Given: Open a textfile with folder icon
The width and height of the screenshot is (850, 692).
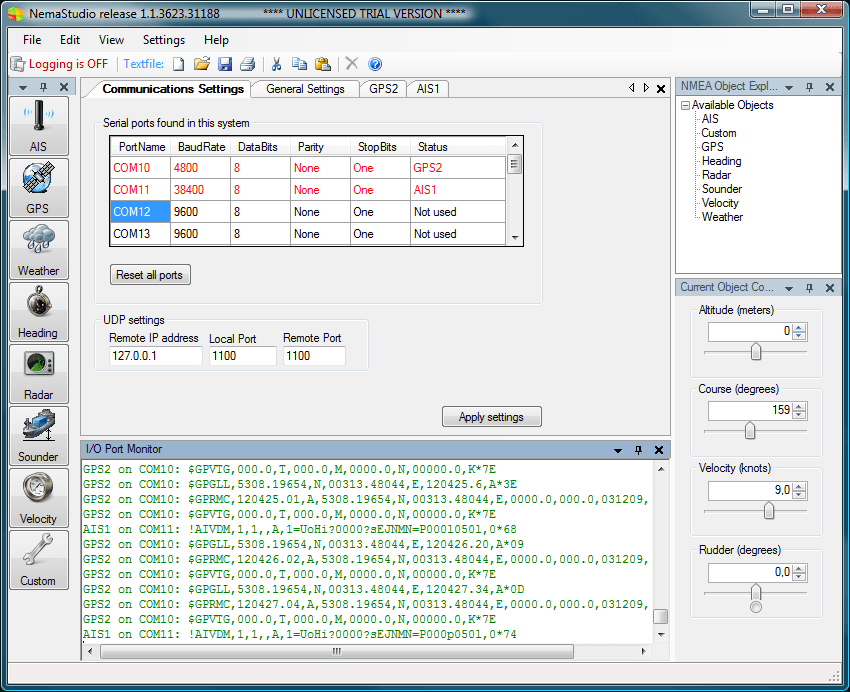Looking at the screenshot, I should tap(202, 64).
